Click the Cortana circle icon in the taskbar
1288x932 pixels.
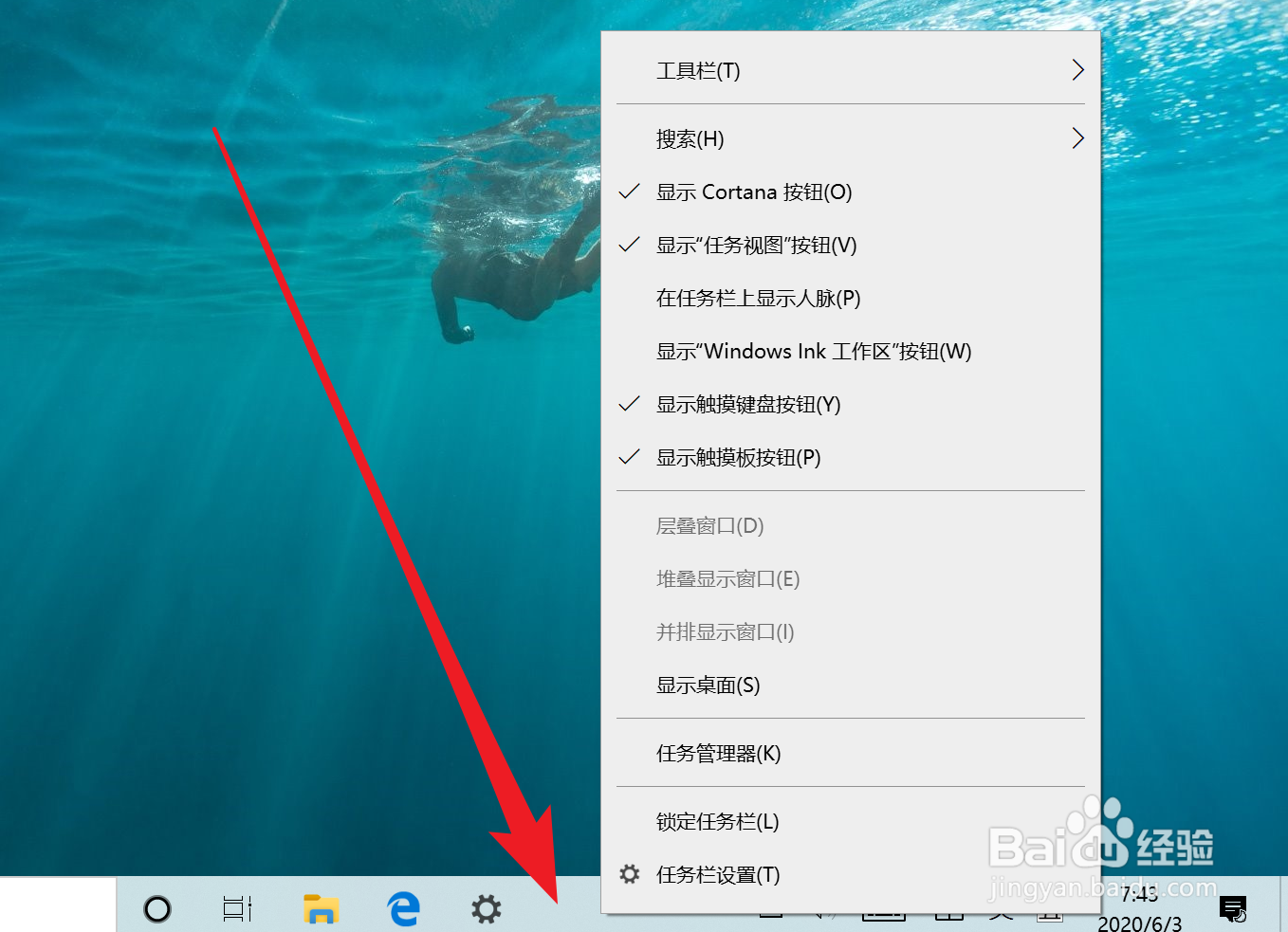click(157, 909)
